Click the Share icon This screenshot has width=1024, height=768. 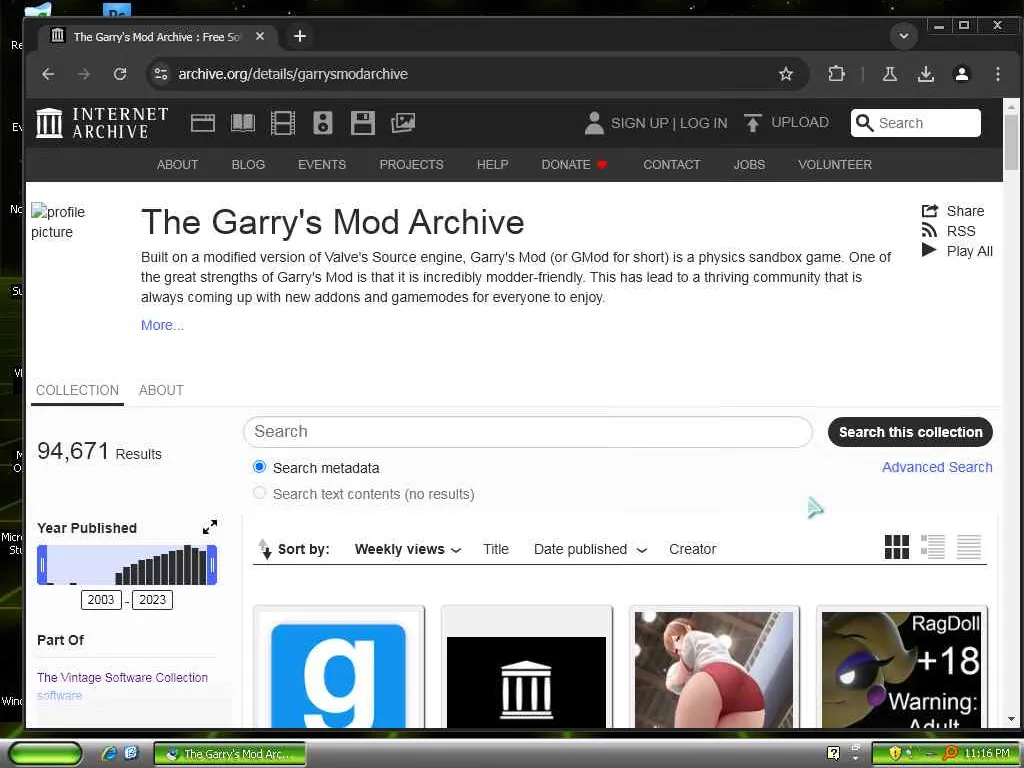[x=929, y=211]
